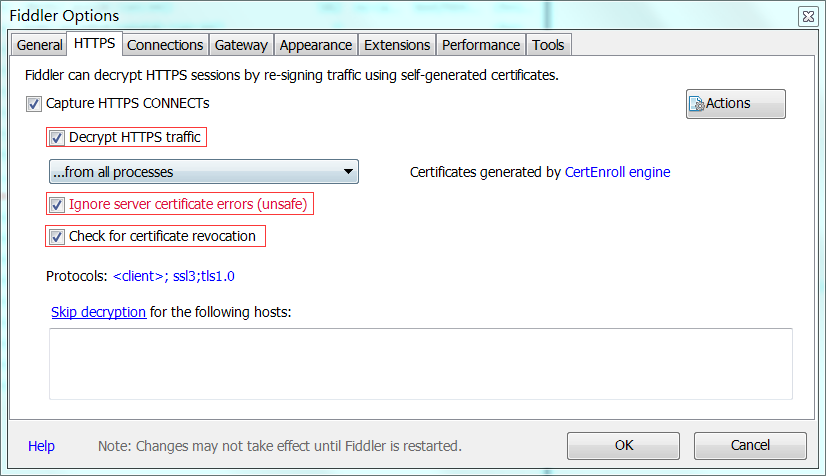826x476 pixels.
Task: Open the '...from all processes' dropdown
Action: coord(204,172)
